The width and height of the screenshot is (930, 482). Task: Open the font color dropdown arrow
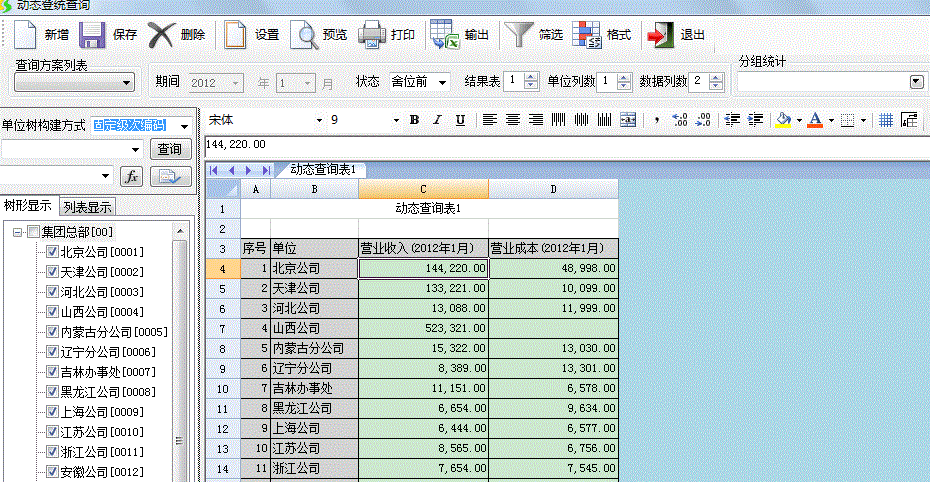click(x=831, y=121)
